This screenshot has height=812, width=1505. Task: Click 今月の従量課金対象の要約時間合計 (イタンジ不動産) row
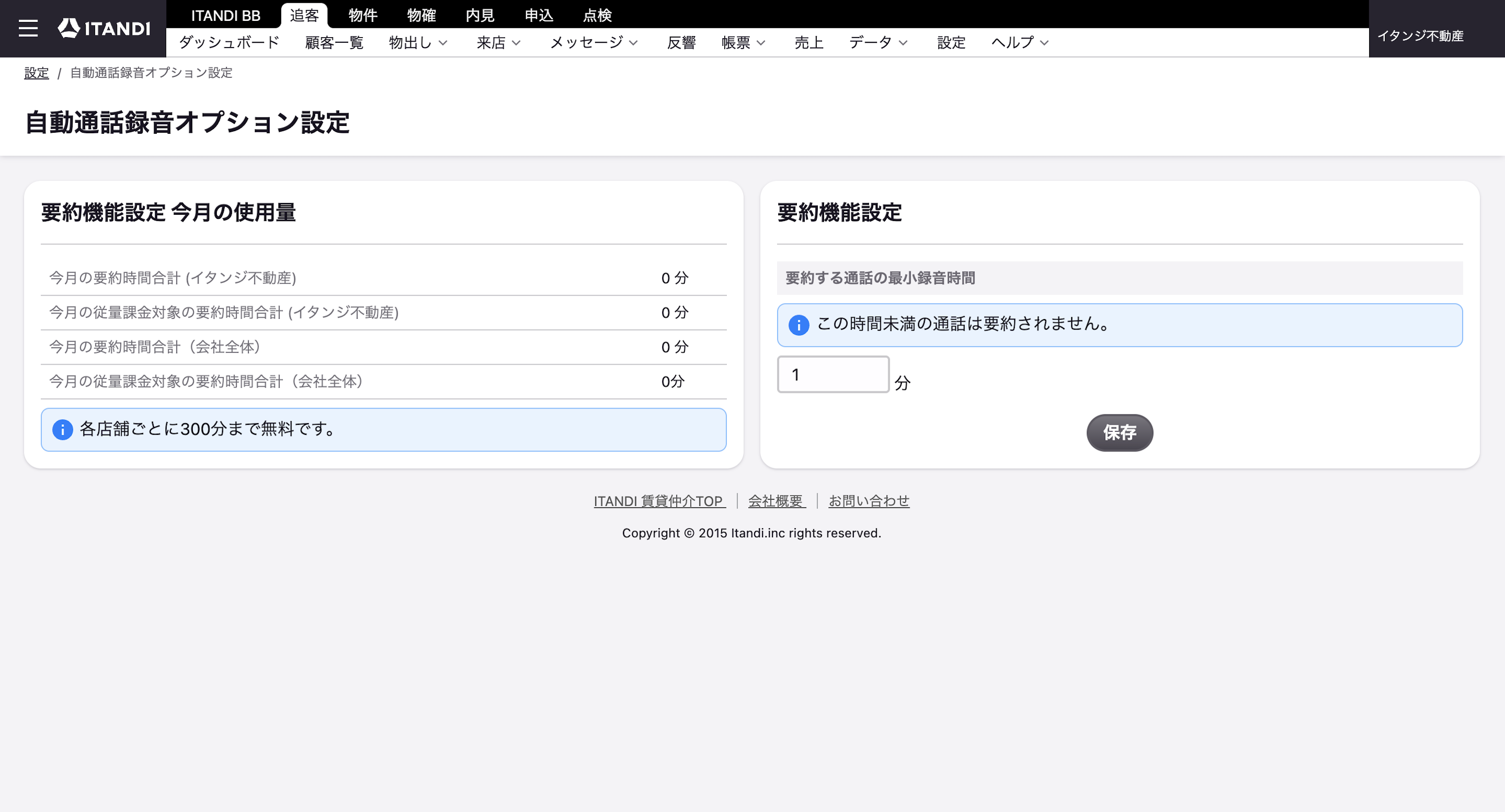click(384, 312)
